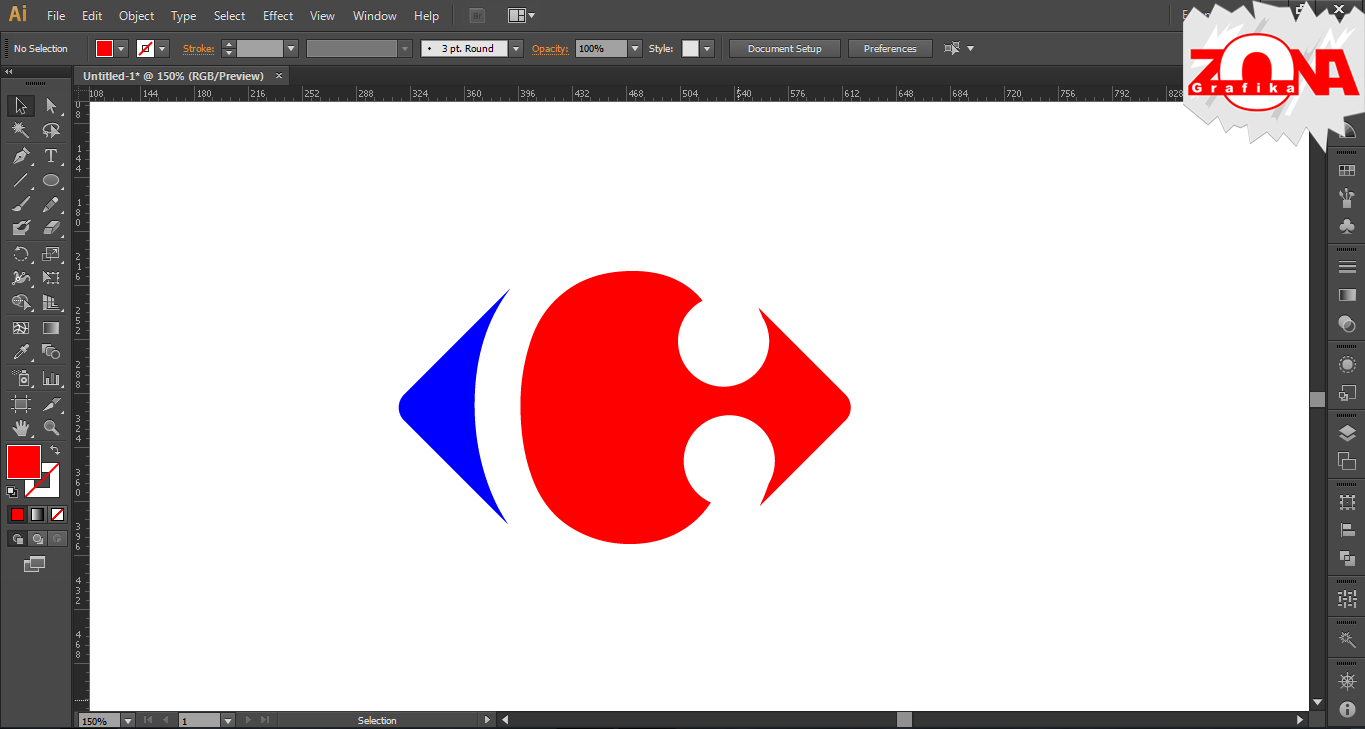Viewport: 1365px width, 729px height.
Task: Swap fill and stroke colors
Action: pos(55,451)
